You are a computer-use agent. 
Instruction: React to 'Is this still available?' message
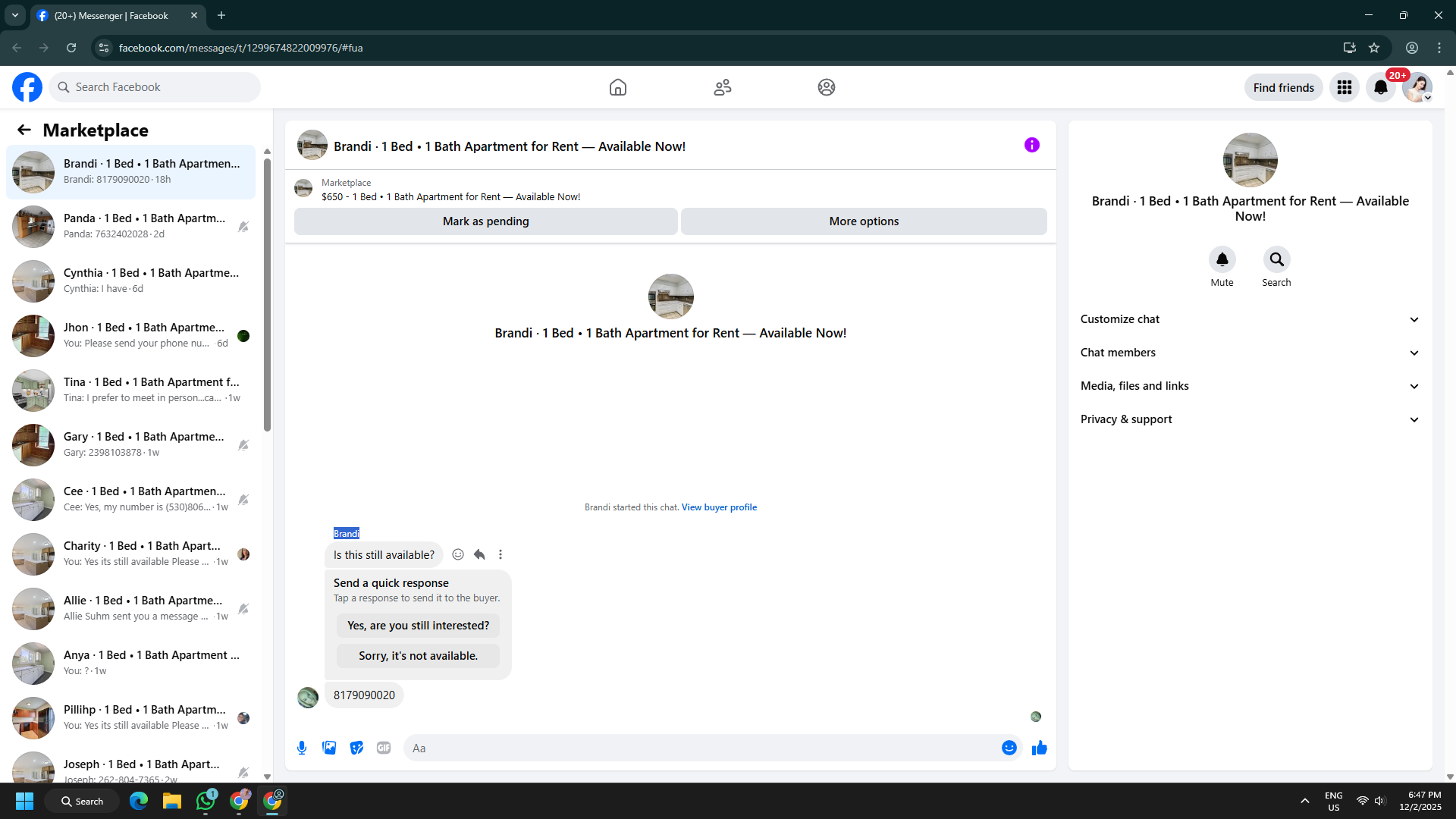[458, 554]
